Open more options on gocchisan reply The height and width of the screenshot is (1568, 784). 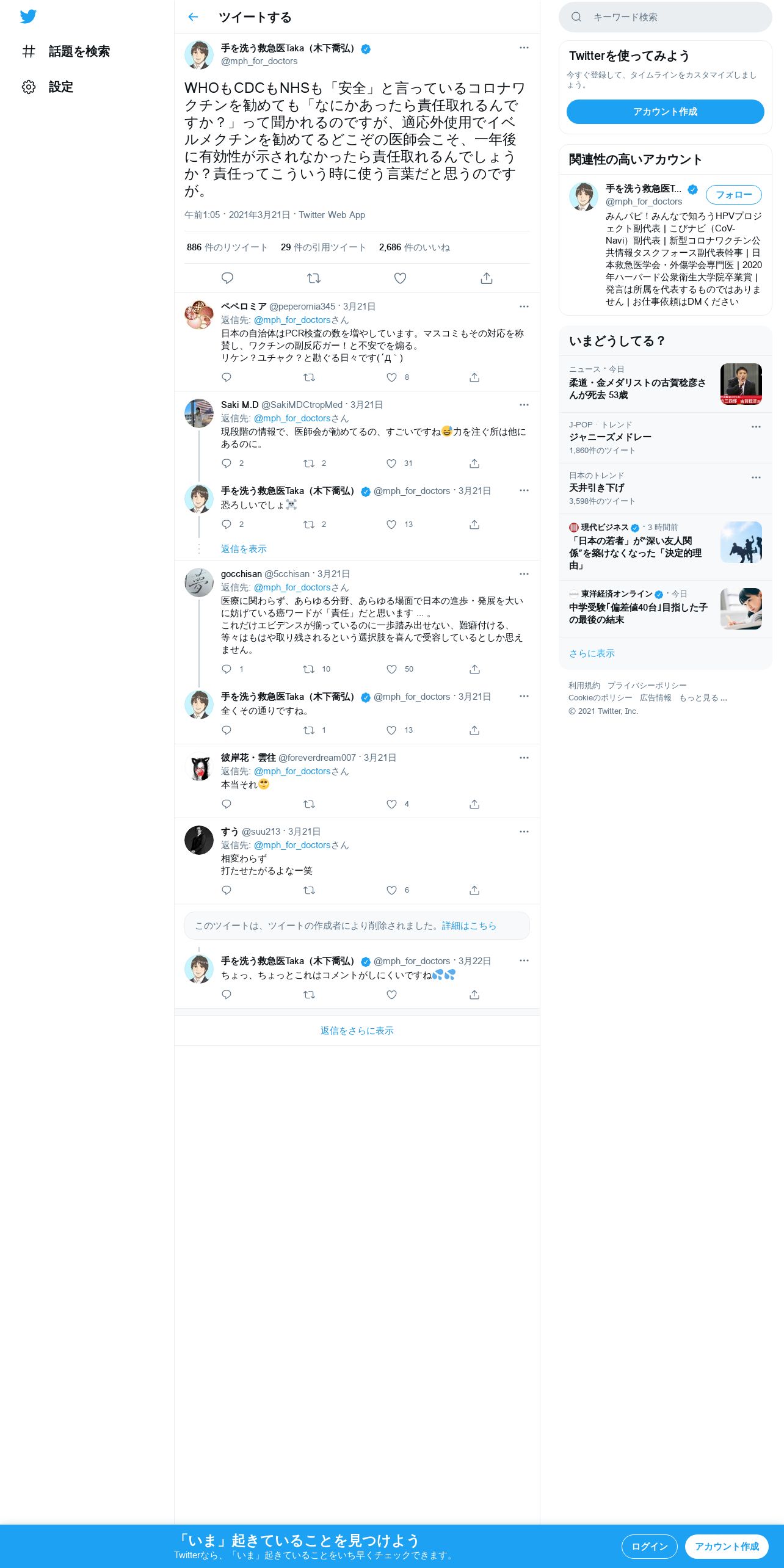524,574
